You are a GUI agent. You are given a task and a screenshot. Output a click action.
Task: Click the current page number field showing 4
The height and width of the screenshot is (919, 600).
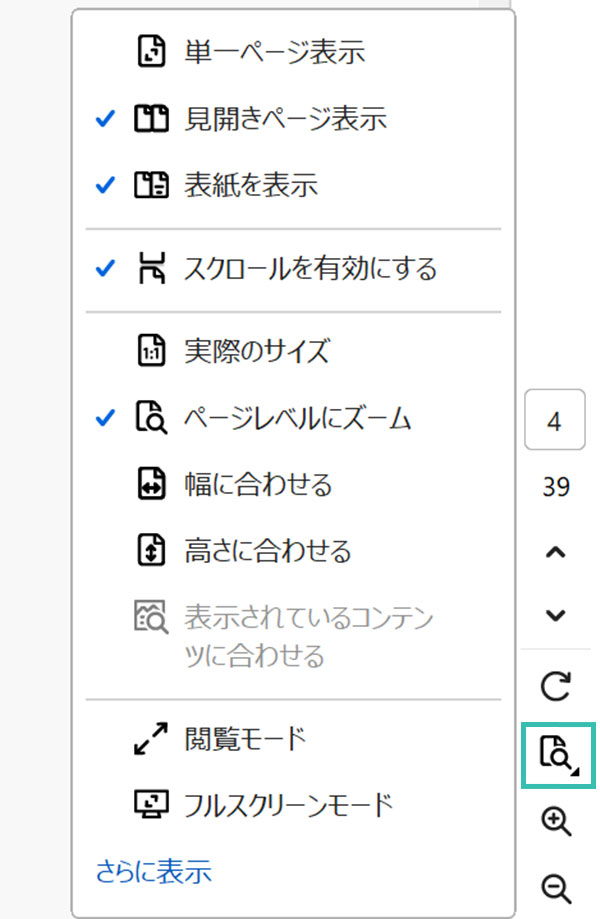click(x=555, y=420)
